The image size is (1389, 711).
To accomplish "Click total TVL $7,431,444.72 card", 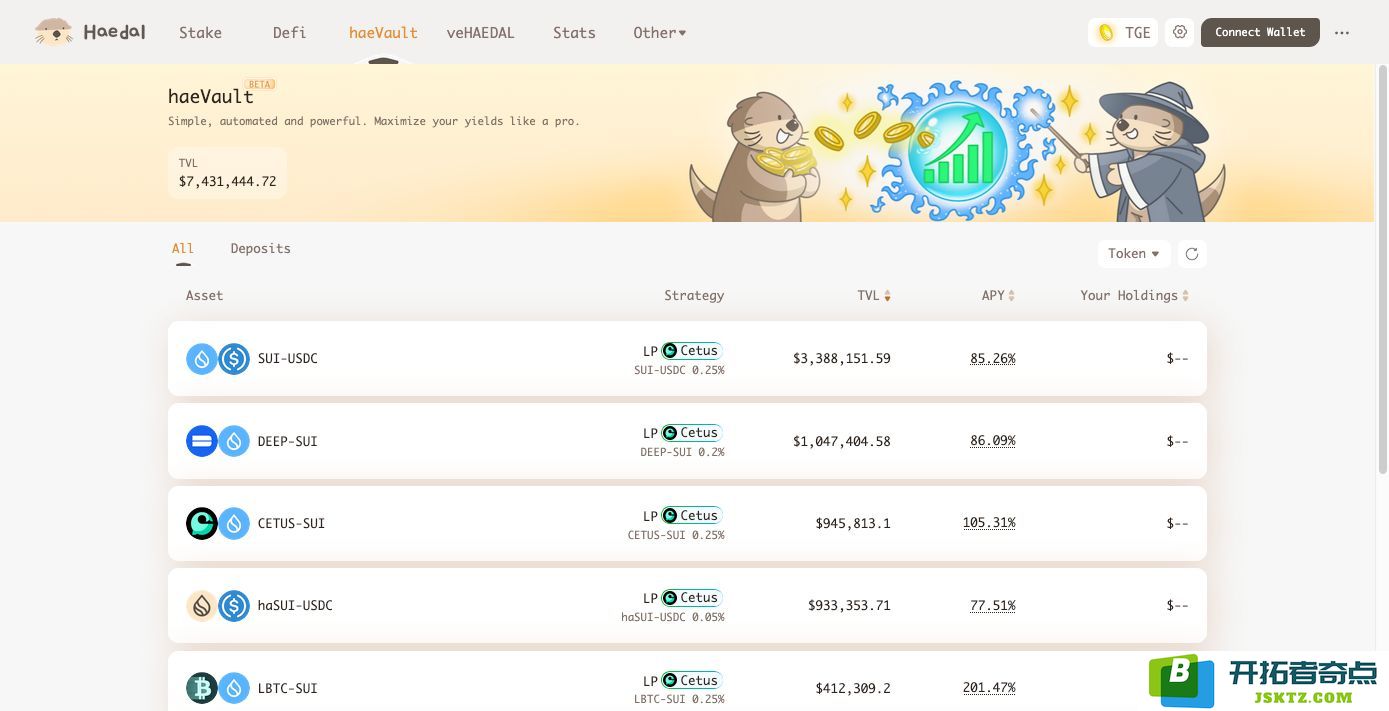I will click(x=228, y=173).
